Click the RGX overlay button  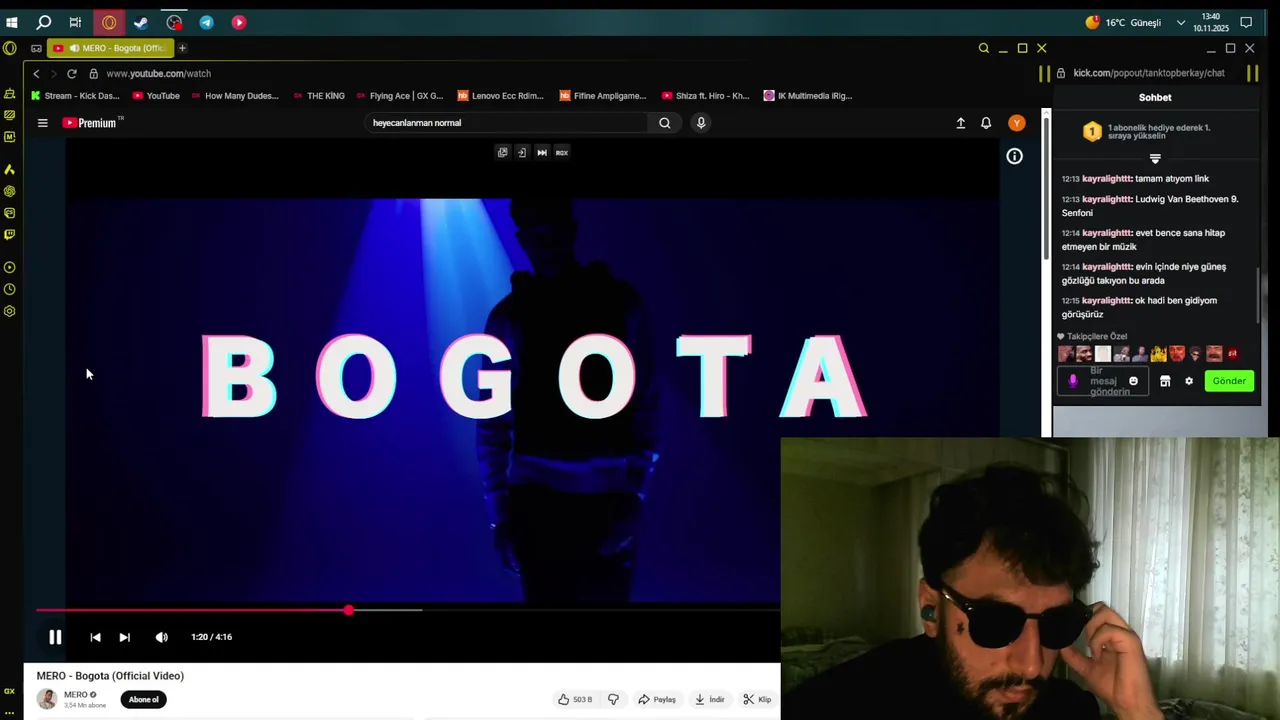point(561,152)
